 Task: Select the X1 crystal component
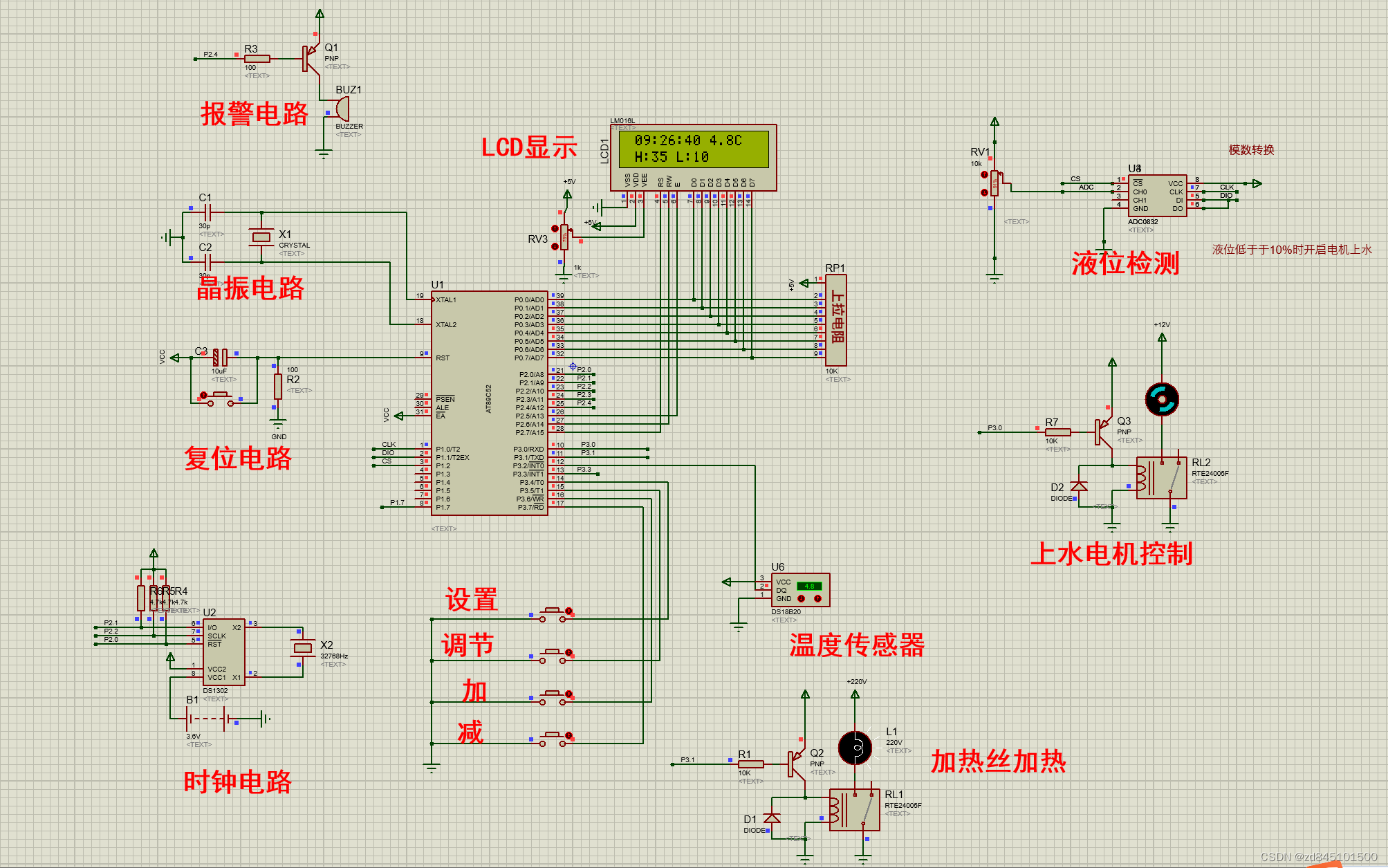[x=261, y=237]
